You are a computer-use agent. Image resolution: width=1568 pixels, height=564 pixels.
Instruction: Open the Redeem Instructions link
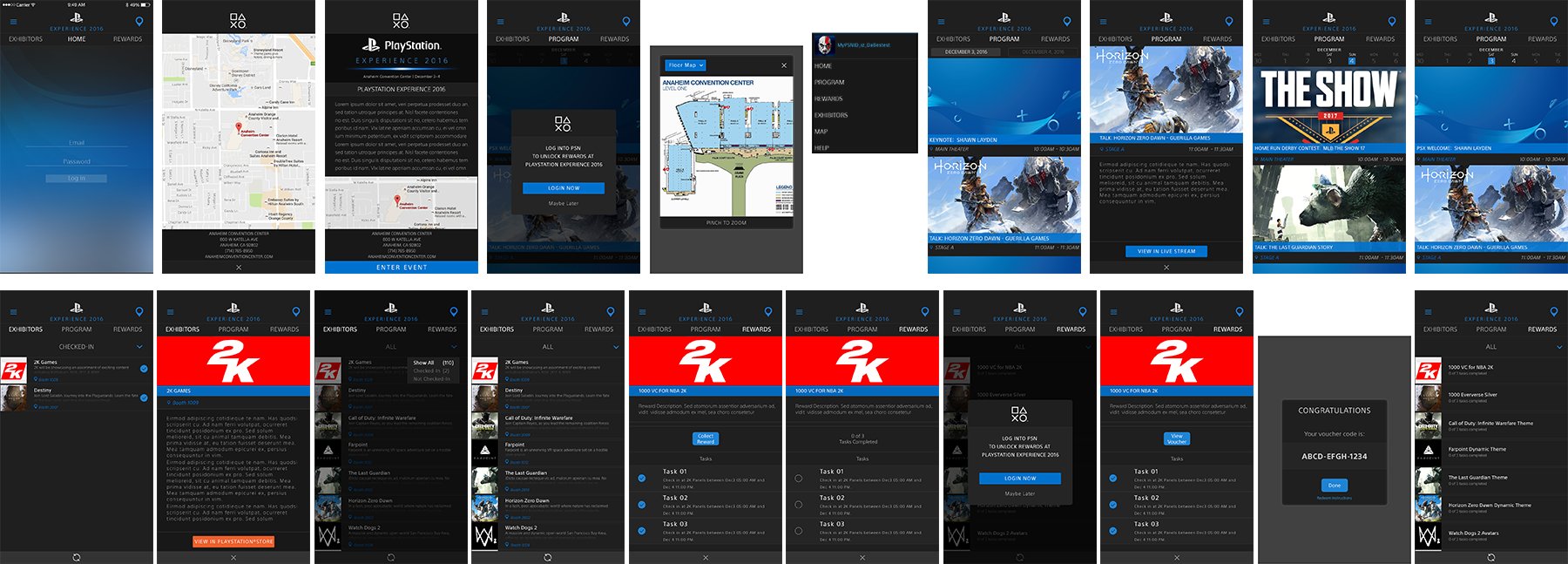coord(1335,498)
